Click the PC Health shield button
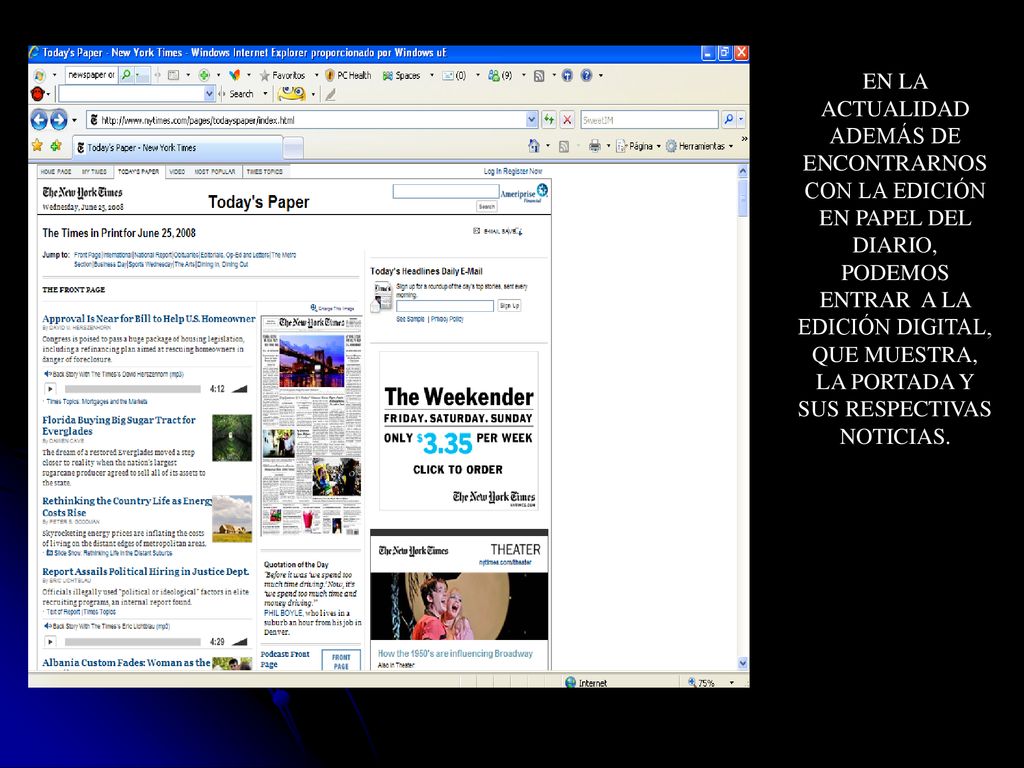This screenshot has height=768, width=1024. pyautogui.click(x=348, y=75)
